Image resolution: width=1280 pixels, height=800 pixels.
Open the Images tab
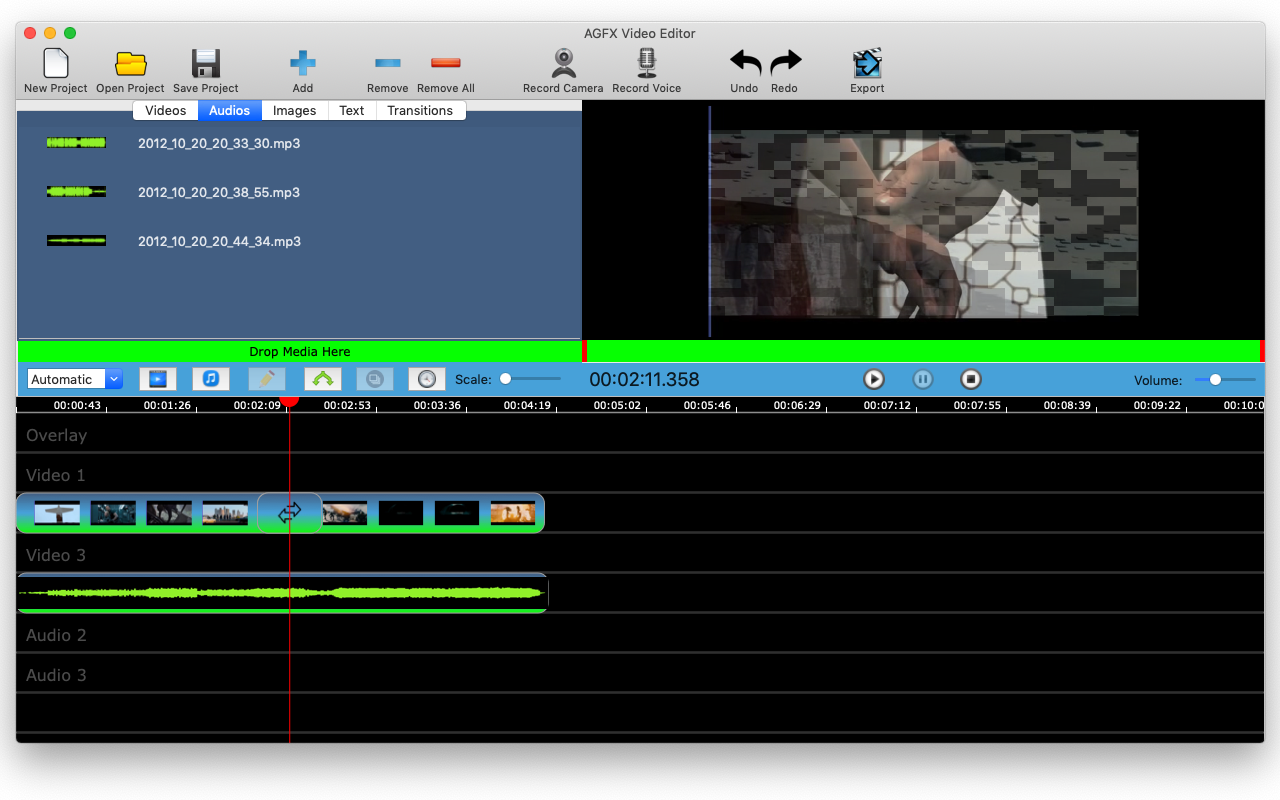(x=294, y=110)
